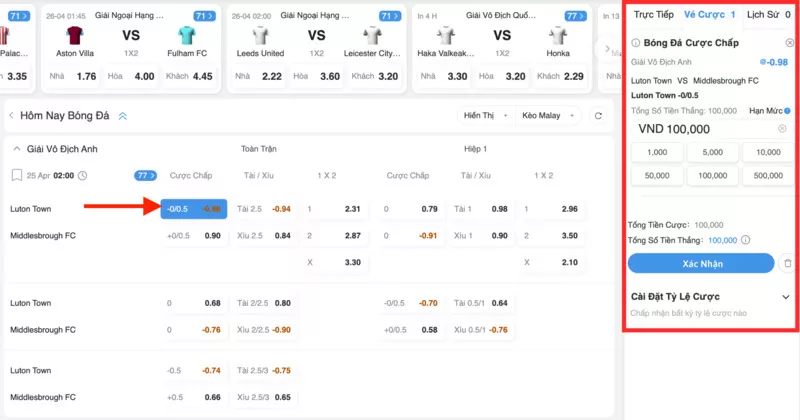Select first-half Tài 1 odds 0.98
The image size is (800, 420).
coord(481,209)
